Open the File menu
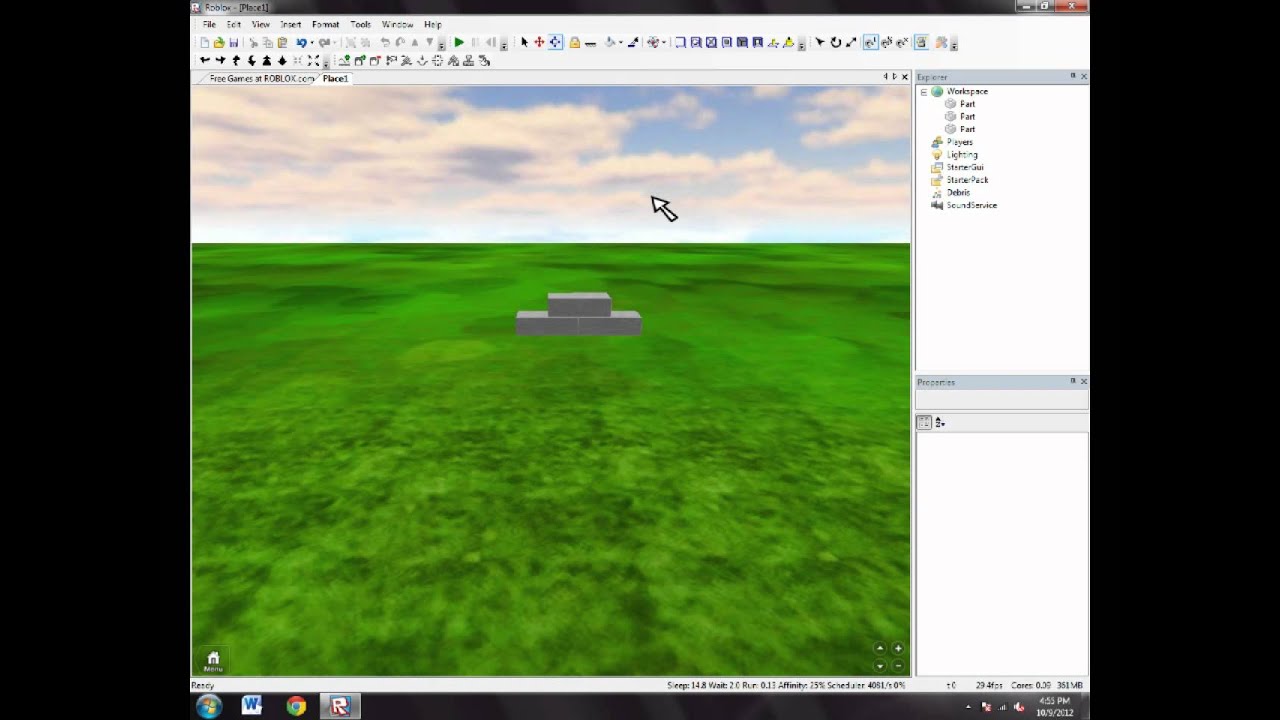1280x720 pixels. (x=209, y=24)
